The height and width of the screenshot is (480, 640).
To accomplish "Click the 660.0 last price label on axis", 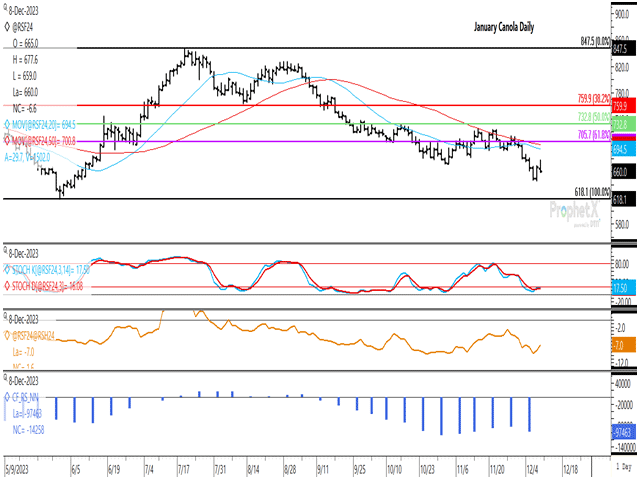I will pyautogui.click(x=619, y=172).
